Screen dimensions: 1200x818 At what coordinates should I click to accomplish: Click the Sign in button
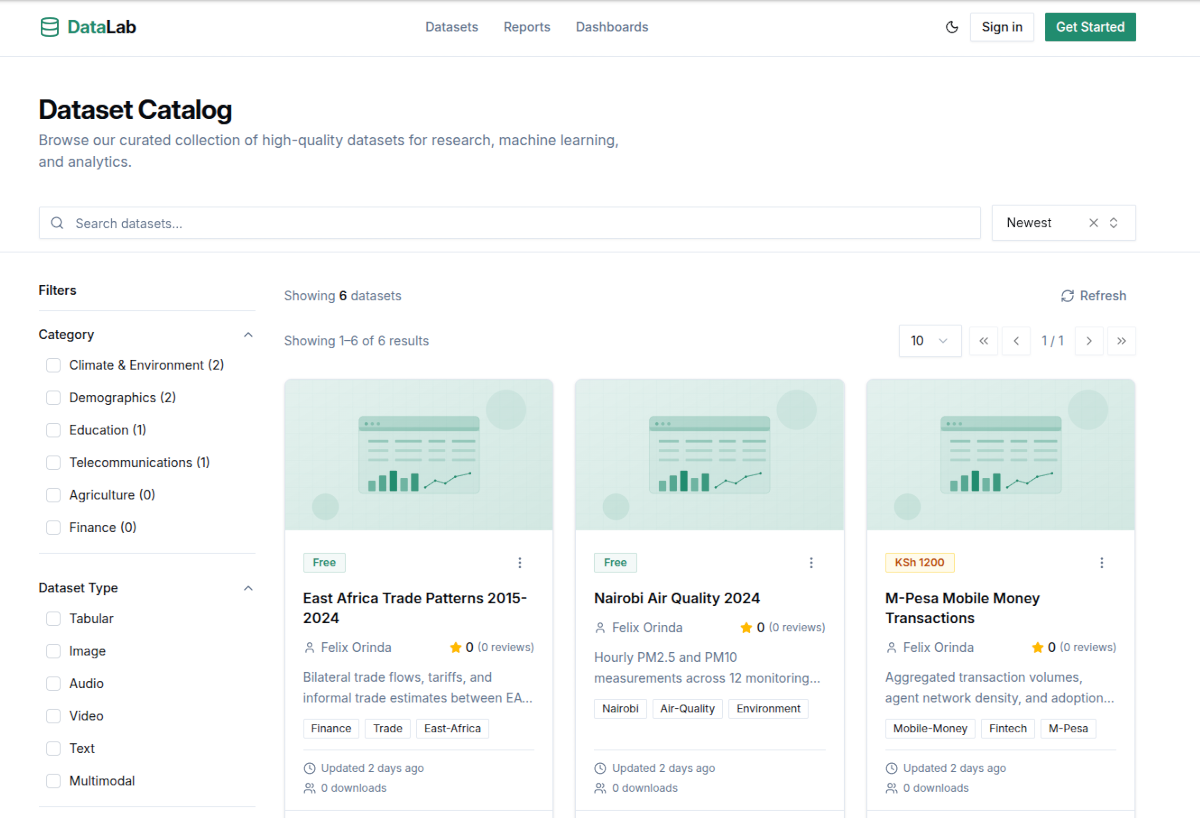1002,27
